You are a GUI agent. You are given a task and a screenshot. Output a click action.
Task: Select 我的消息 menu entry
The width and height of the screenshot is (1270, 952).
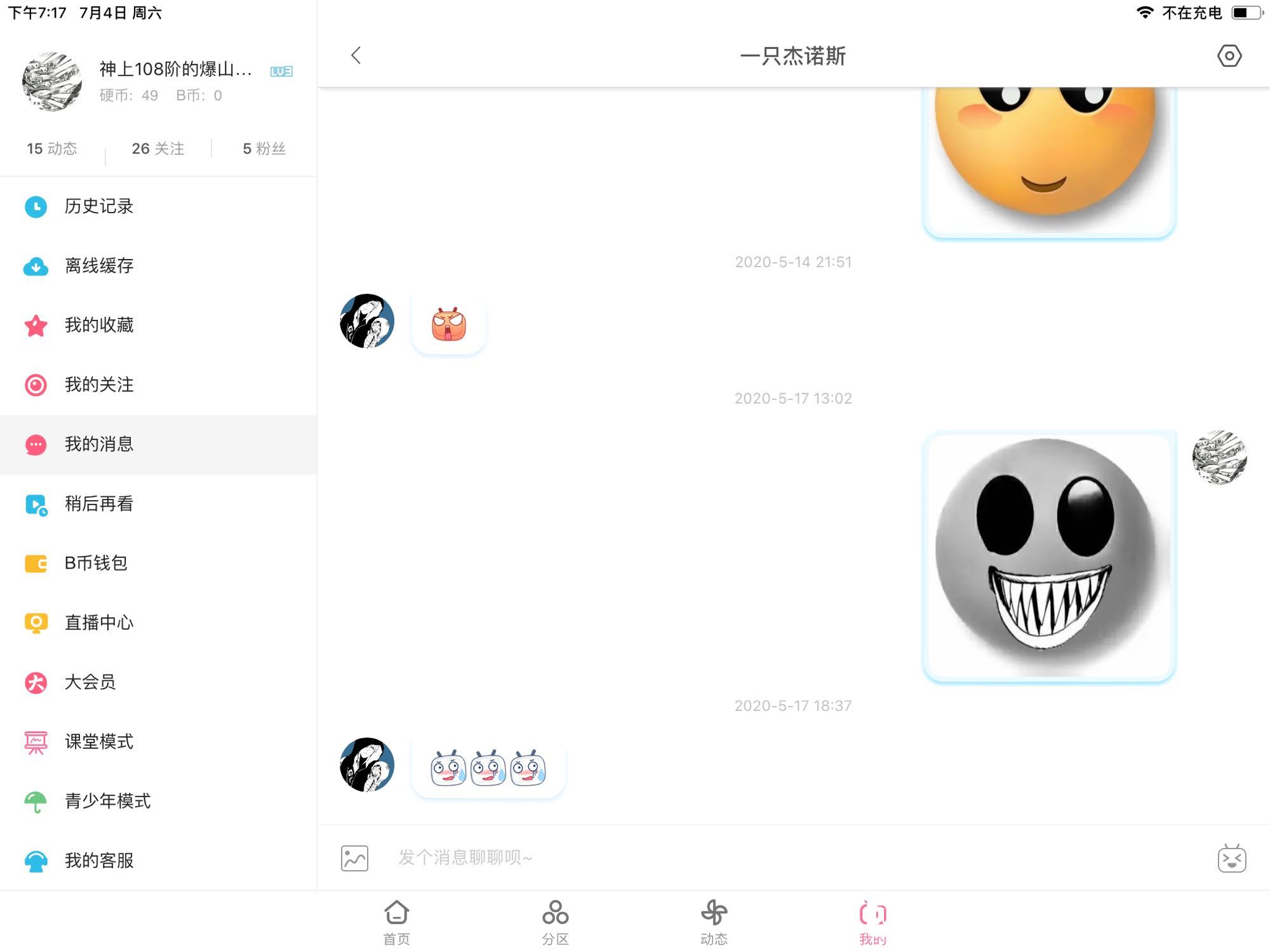[x=159, y=445]
